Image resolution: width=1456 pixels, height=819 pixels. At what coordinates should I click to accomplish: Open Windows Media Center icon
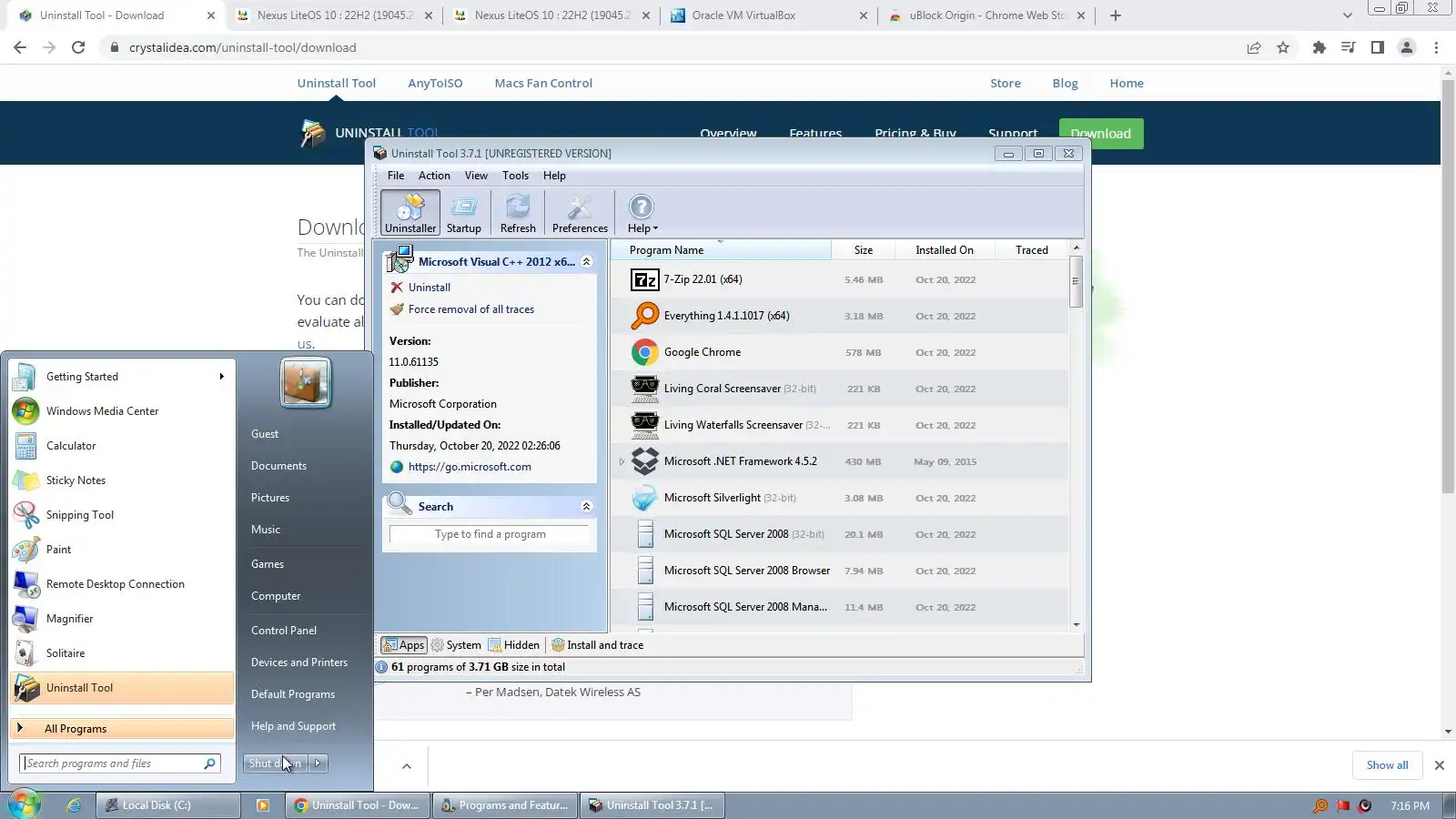click(25, 411)
